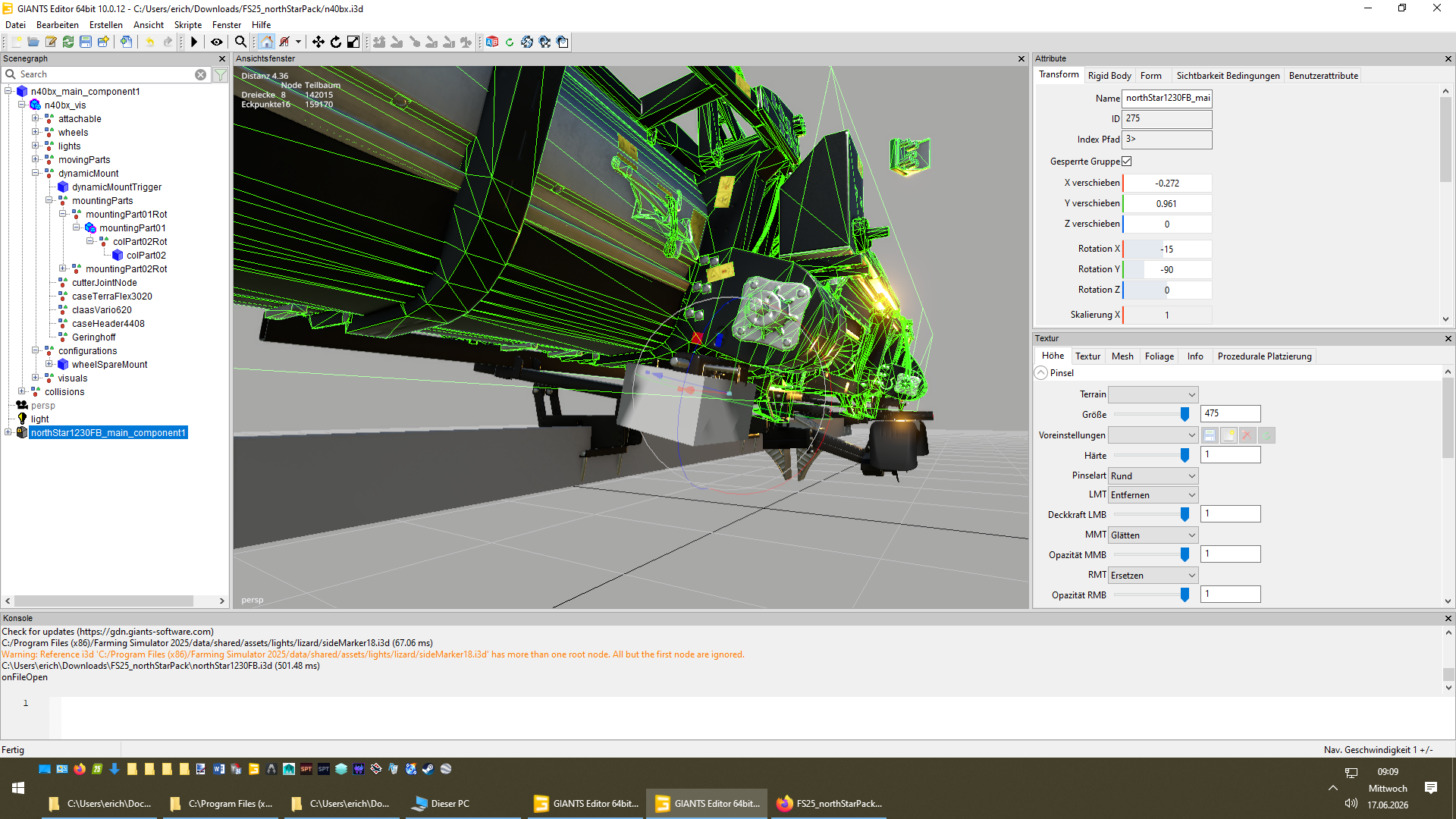The height and width of the screenshot is (819, 1456).
Task: Open the MMT dropdown showing Glätten
Action: 1153,535
